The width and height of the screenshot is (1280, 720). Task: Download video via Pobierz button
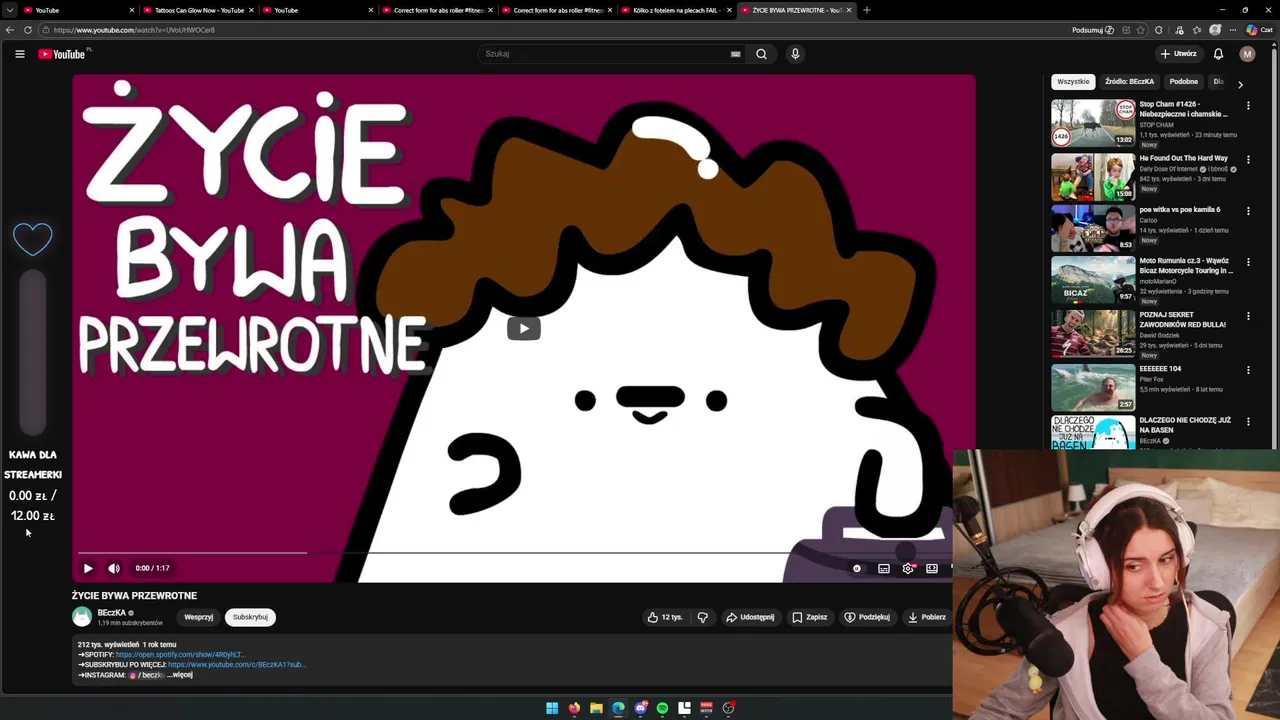(926, 617)
